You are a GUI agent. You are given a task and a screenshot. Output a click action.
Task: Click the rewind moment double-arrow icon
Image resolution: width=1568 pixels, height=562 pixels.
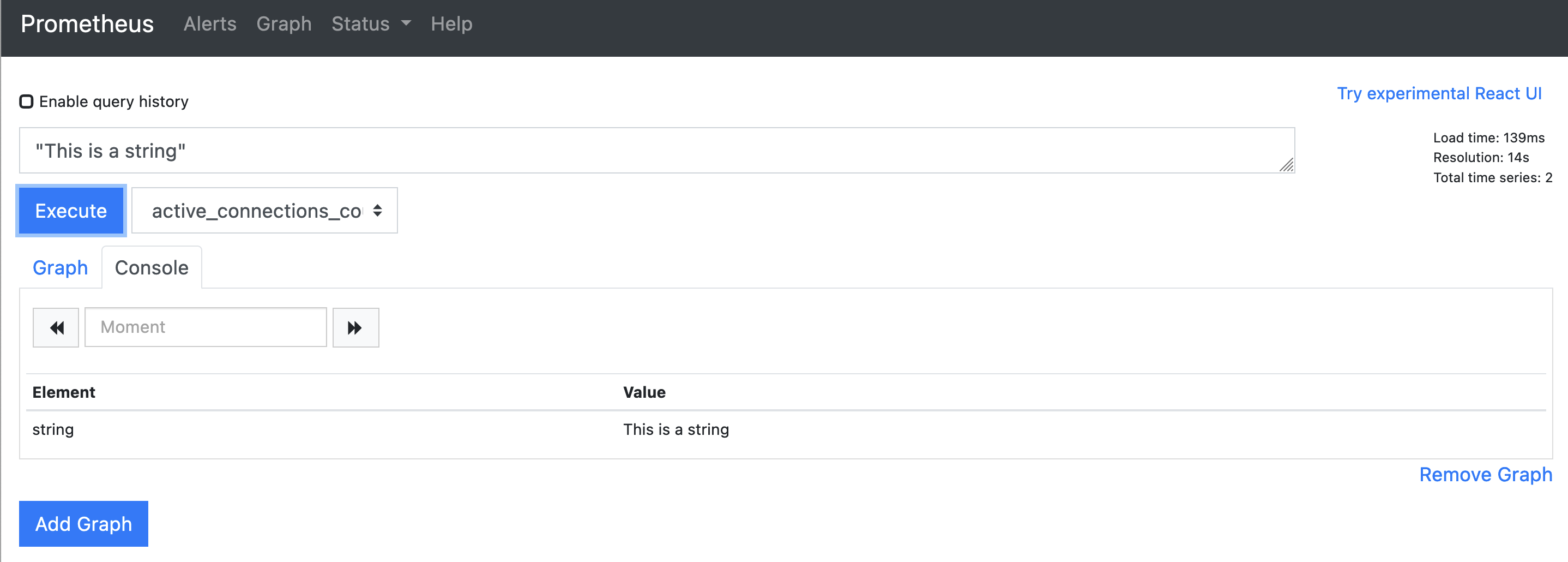[x=57, y=328]
